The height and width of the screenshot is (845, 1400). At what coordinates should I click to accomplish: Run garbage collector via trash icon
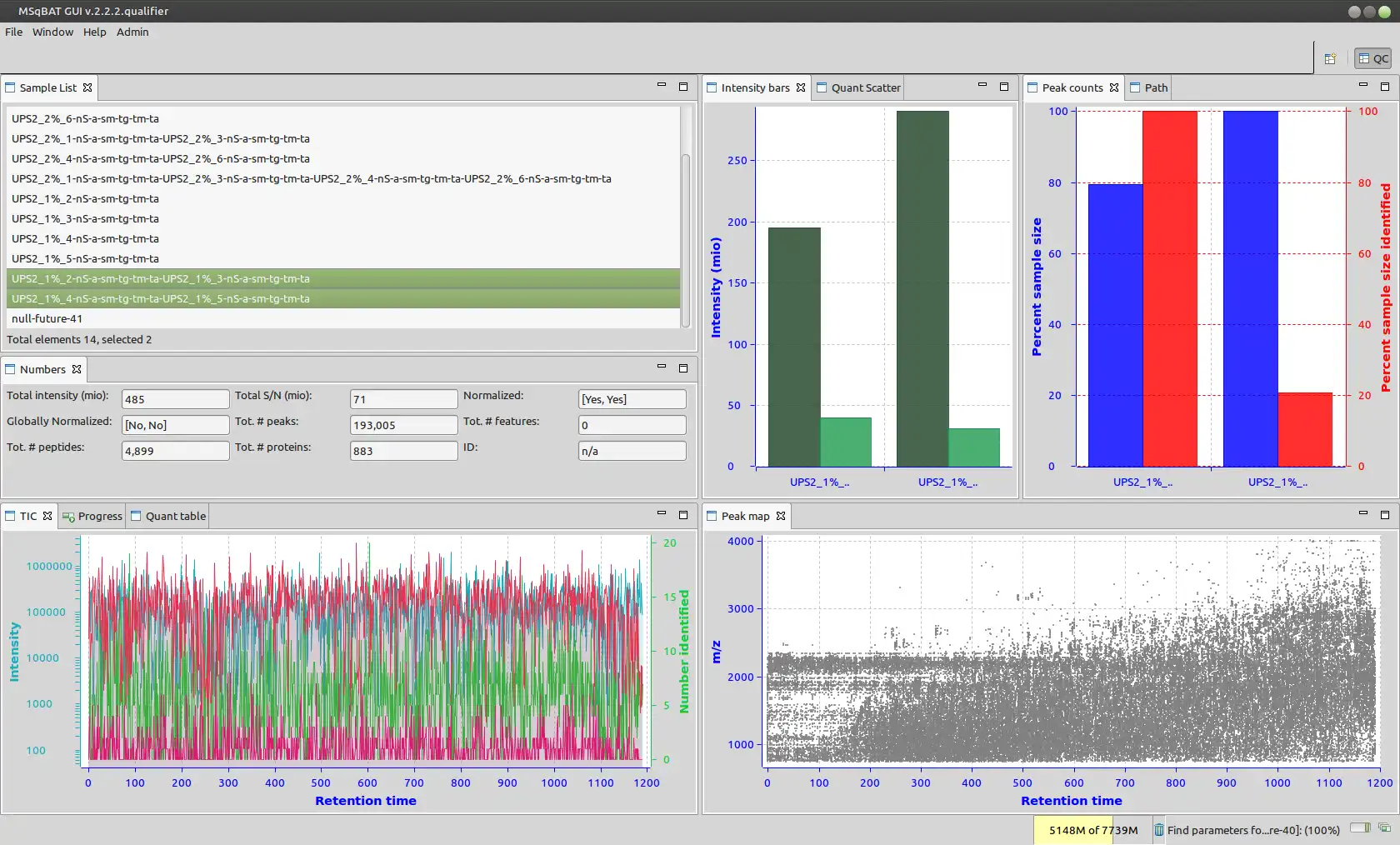1158,830
